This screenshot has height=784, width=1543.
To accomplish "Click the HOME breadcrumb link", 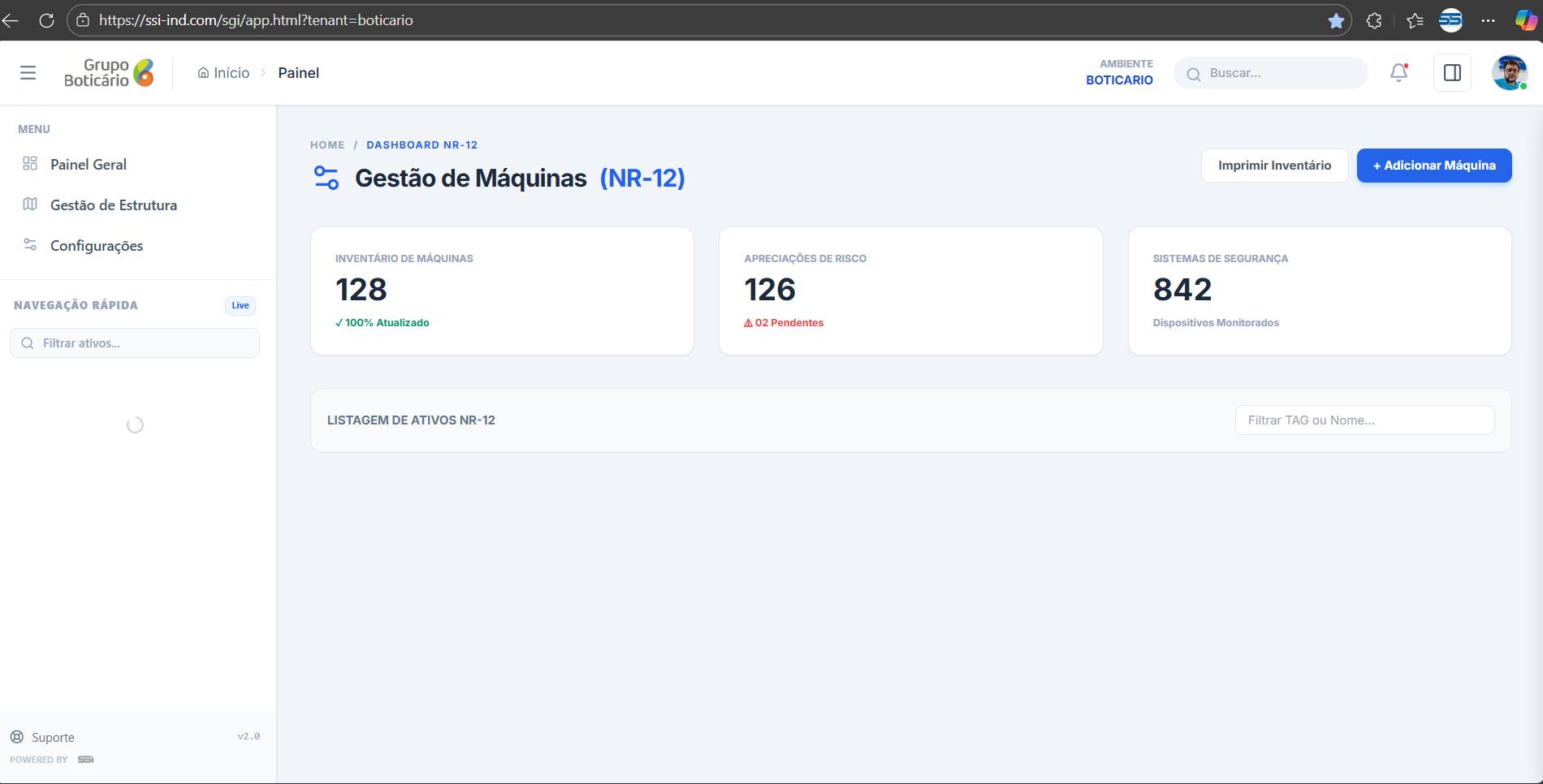I will (x=327, y=145).
